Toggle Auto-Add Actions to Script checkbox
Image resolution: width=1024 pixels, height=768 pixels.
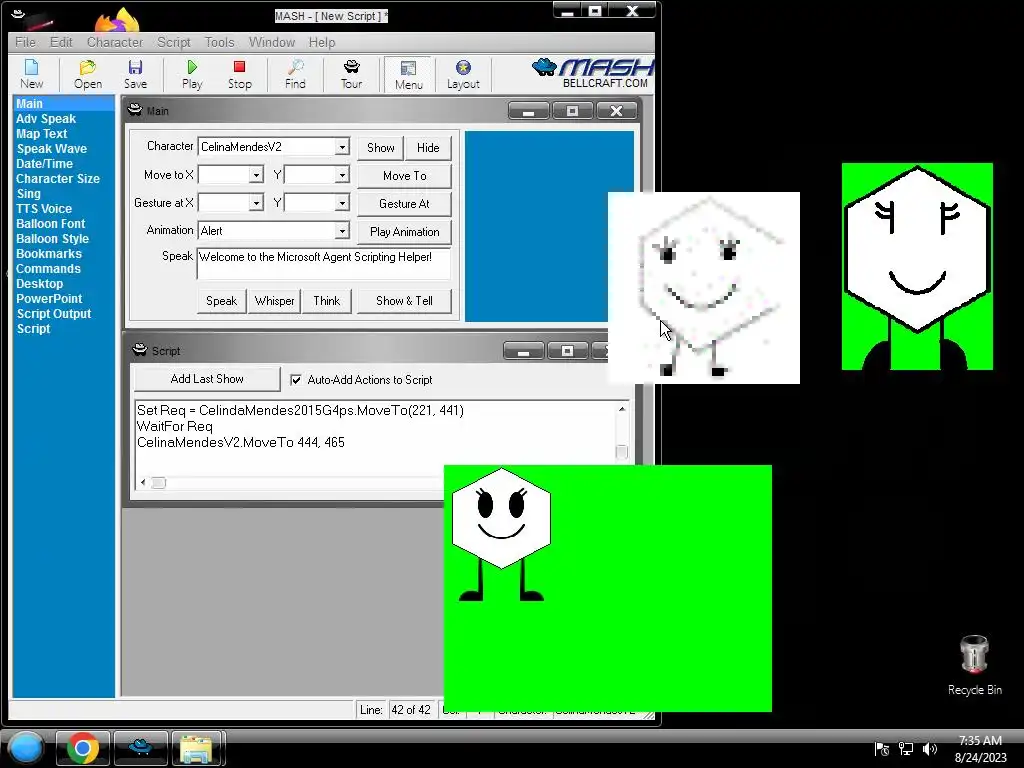tap(296, 379)
